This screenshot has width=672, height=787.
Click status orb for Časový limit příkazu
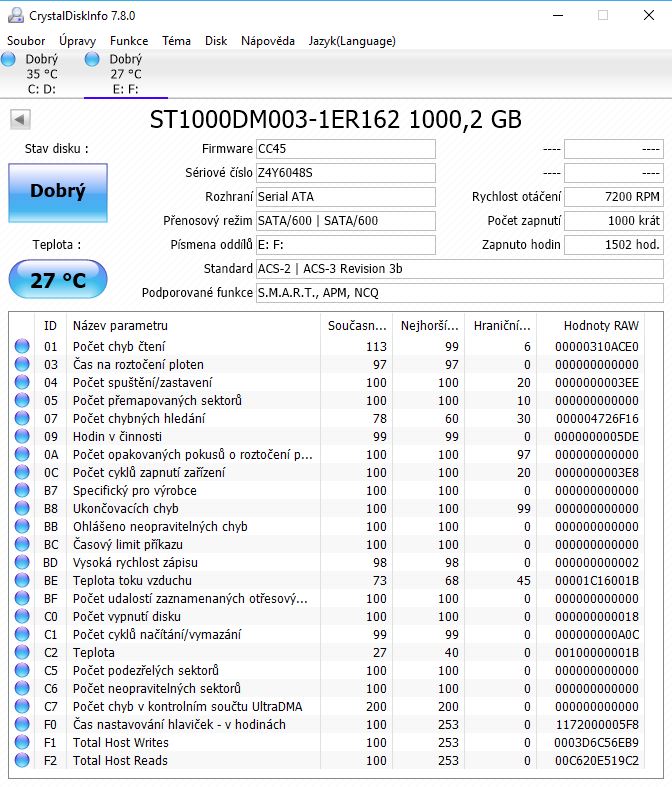pos(22,545)
